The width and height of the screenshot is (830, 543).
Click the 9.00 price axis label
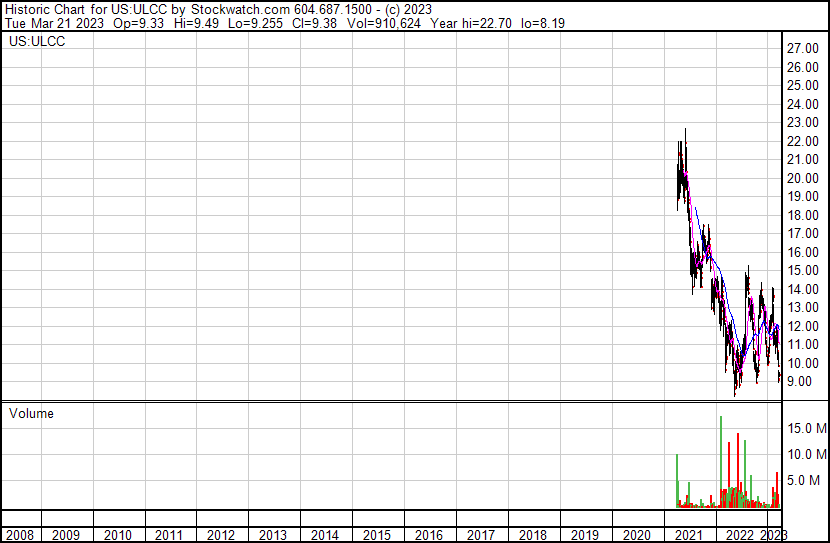800,382
